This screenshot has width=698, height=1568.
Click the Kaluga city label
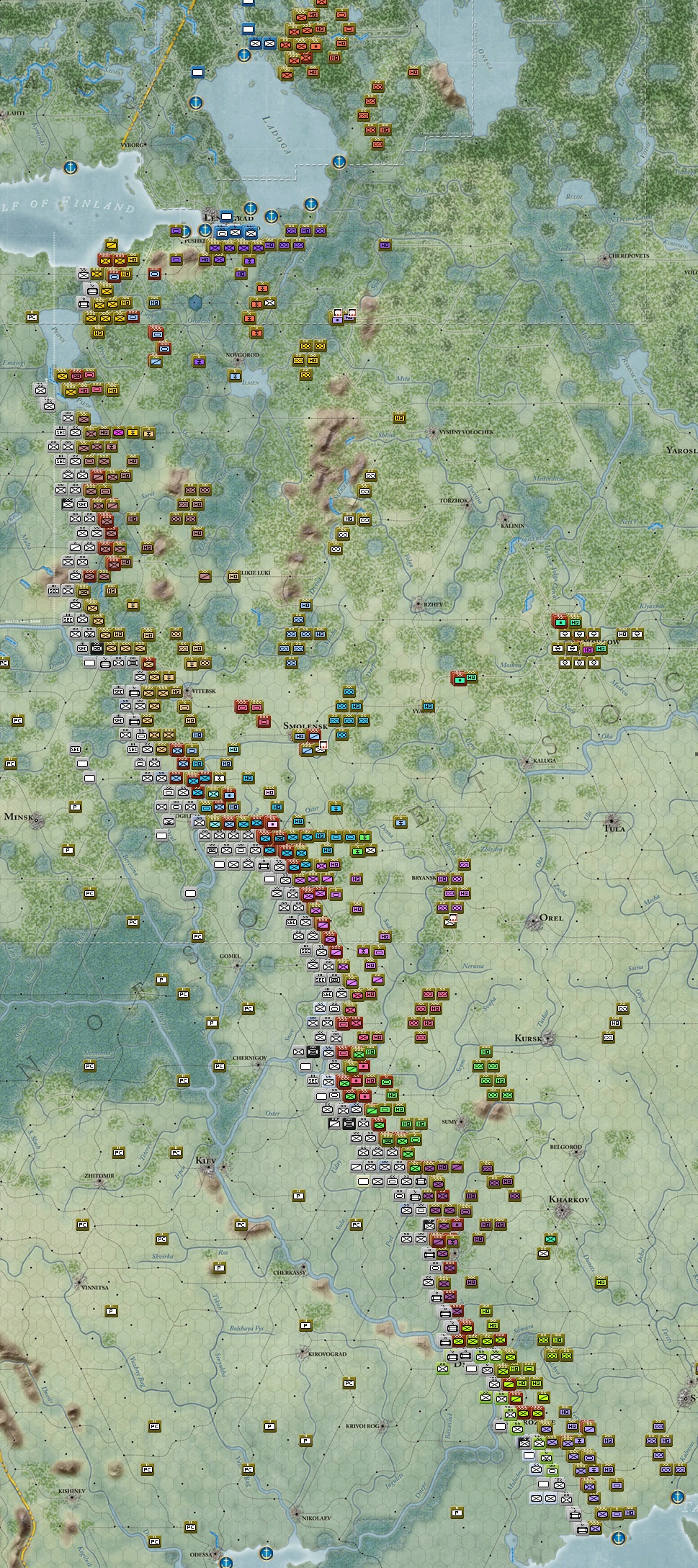545,761
